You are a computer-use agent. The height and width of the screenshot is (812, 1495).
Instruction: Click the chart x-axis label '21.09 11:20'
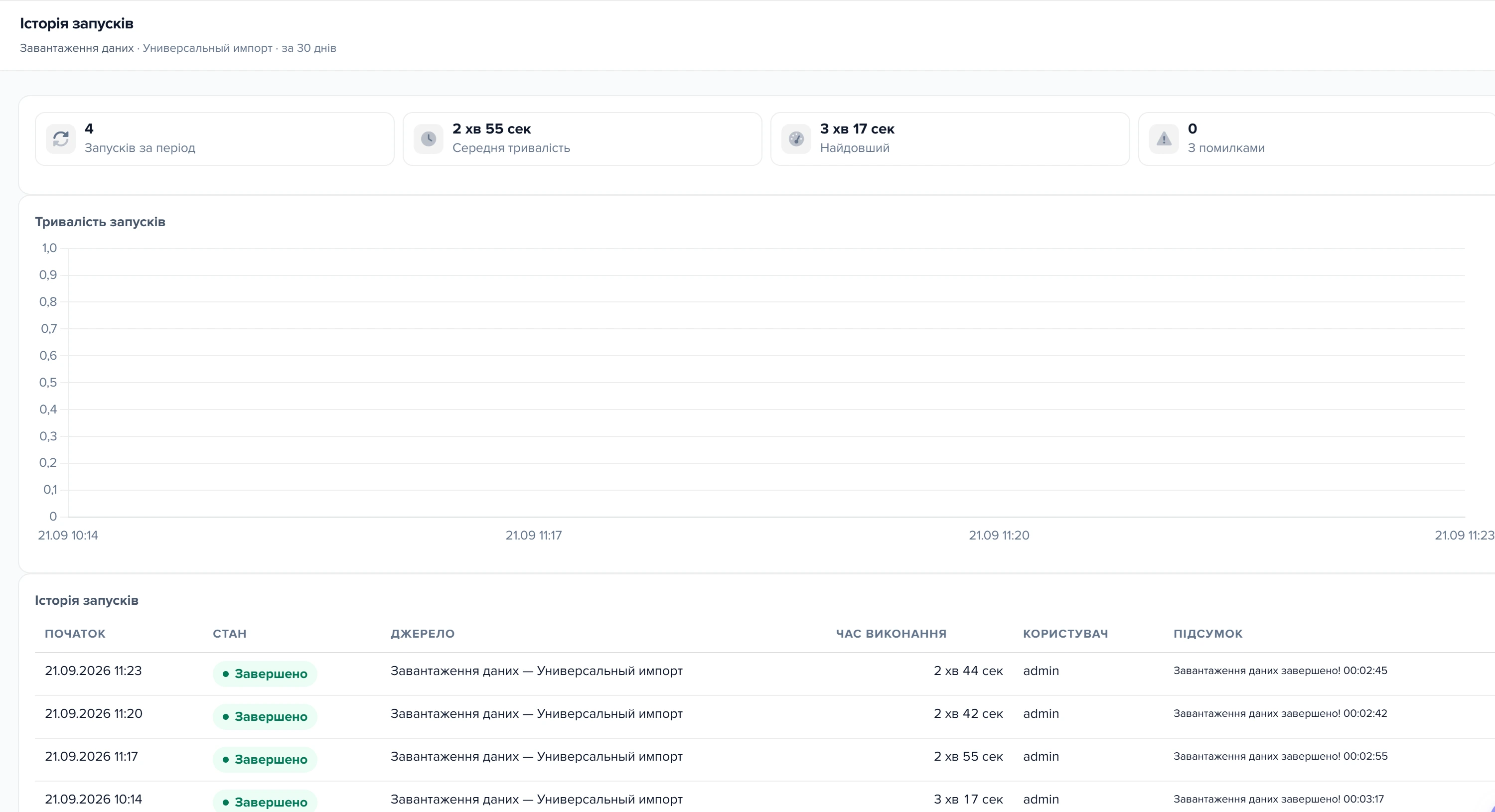(x=999, y=536)
